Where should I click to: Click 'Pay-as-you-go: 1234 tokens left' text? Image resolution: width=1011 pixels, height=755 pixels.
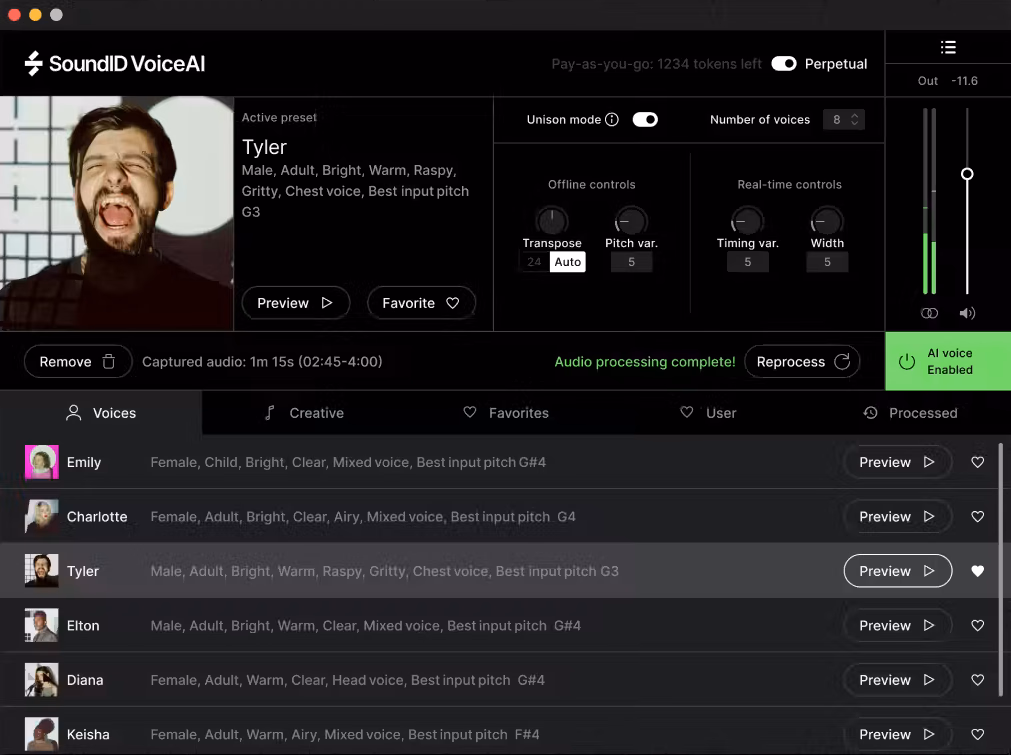click(x=656, y=64)
